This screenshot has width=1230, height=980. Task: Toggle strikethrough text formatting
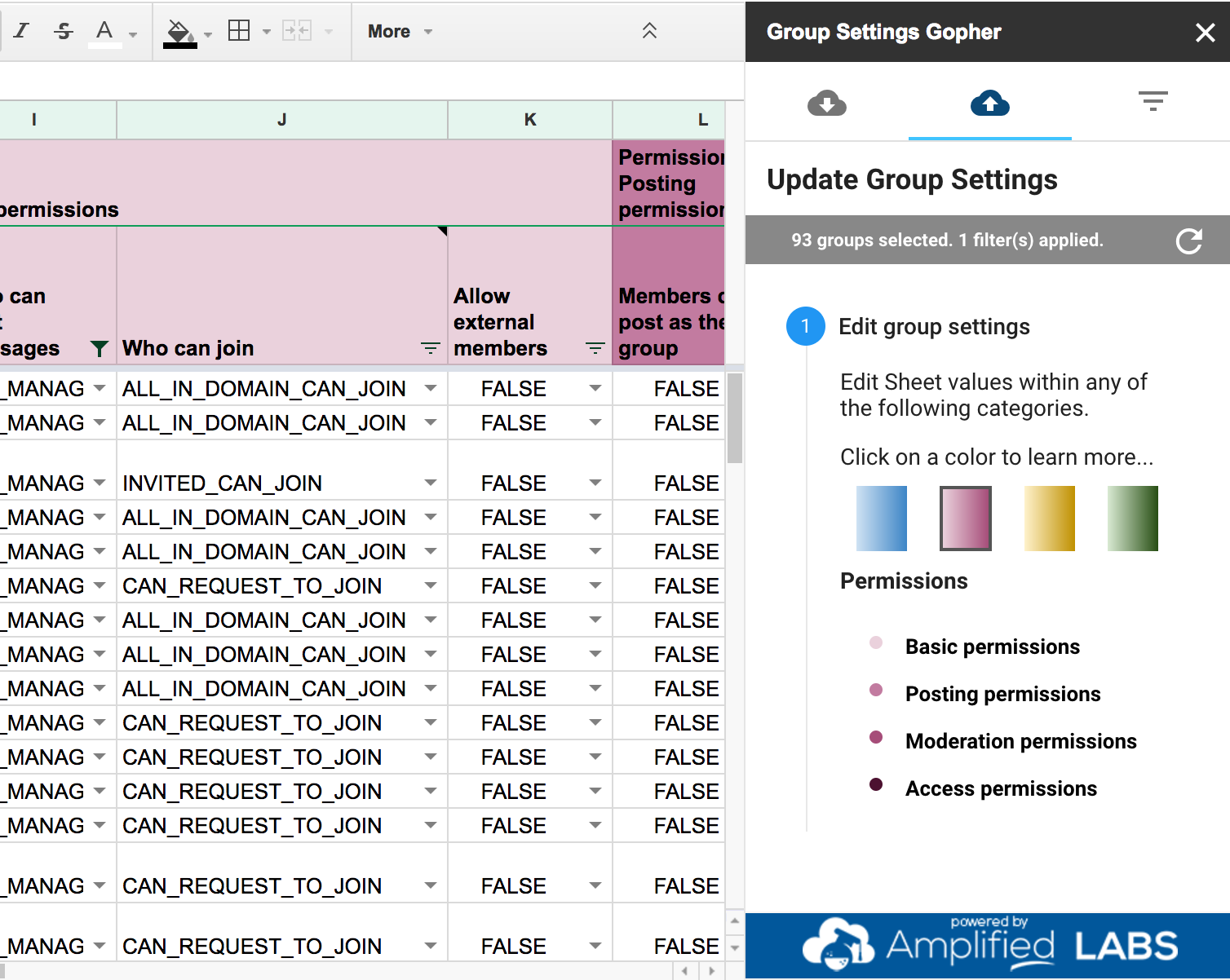[63, 31]
